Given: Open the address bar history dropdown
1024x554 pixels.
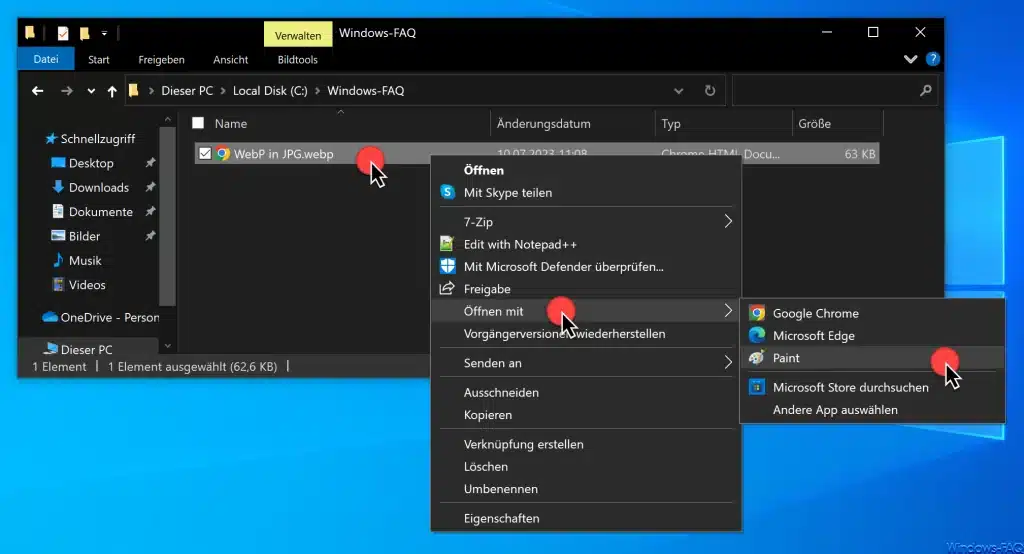Looking at the screenshot, I should click(x=679, y=91).
